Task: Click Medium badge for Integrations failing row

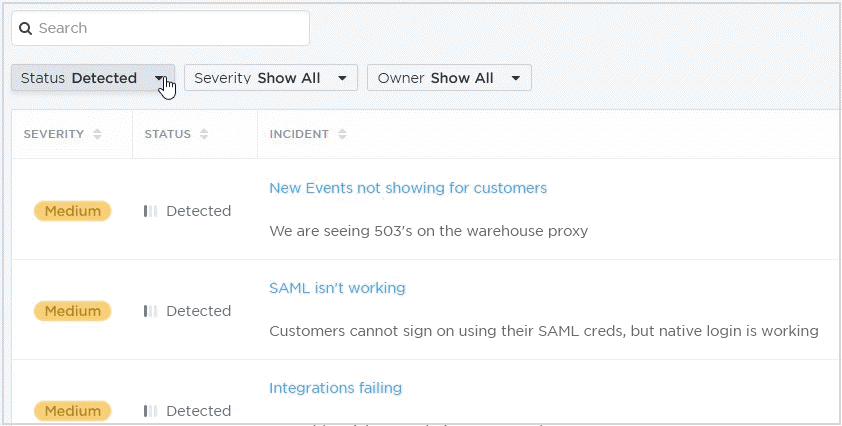Action: pyautogui.click(x=72, y=411)
